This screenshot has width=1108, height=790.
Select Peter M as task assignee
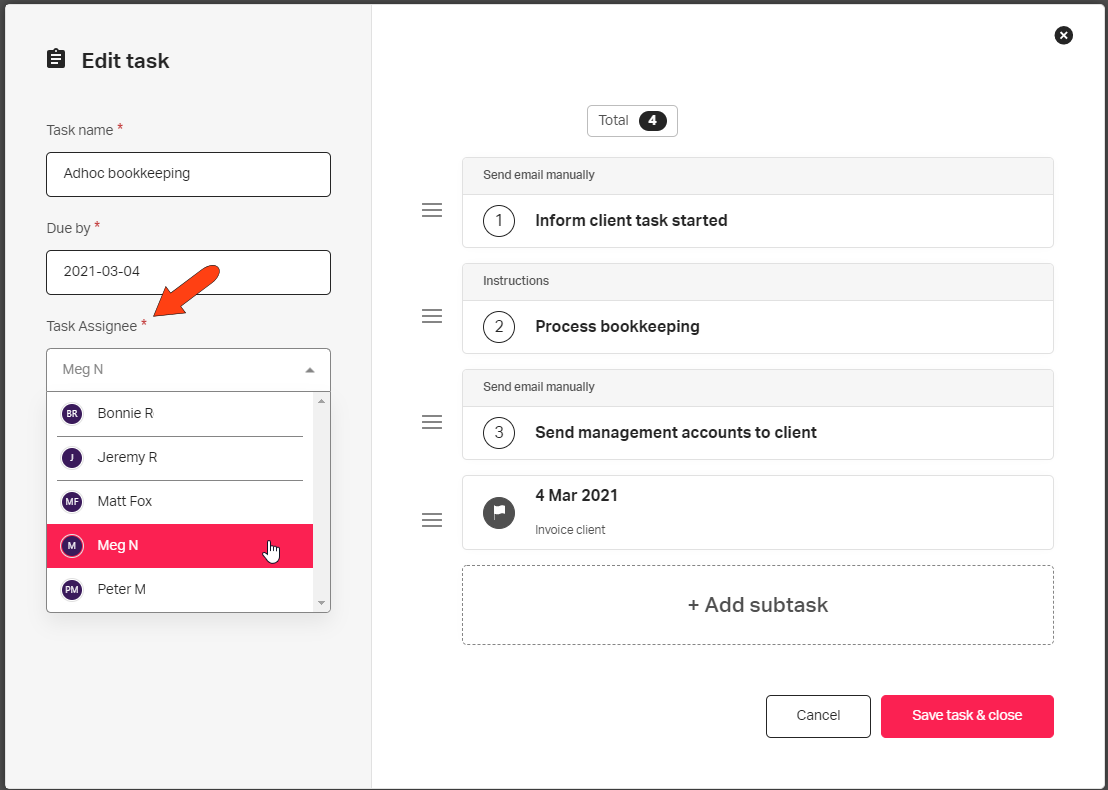tap(179, 589)
